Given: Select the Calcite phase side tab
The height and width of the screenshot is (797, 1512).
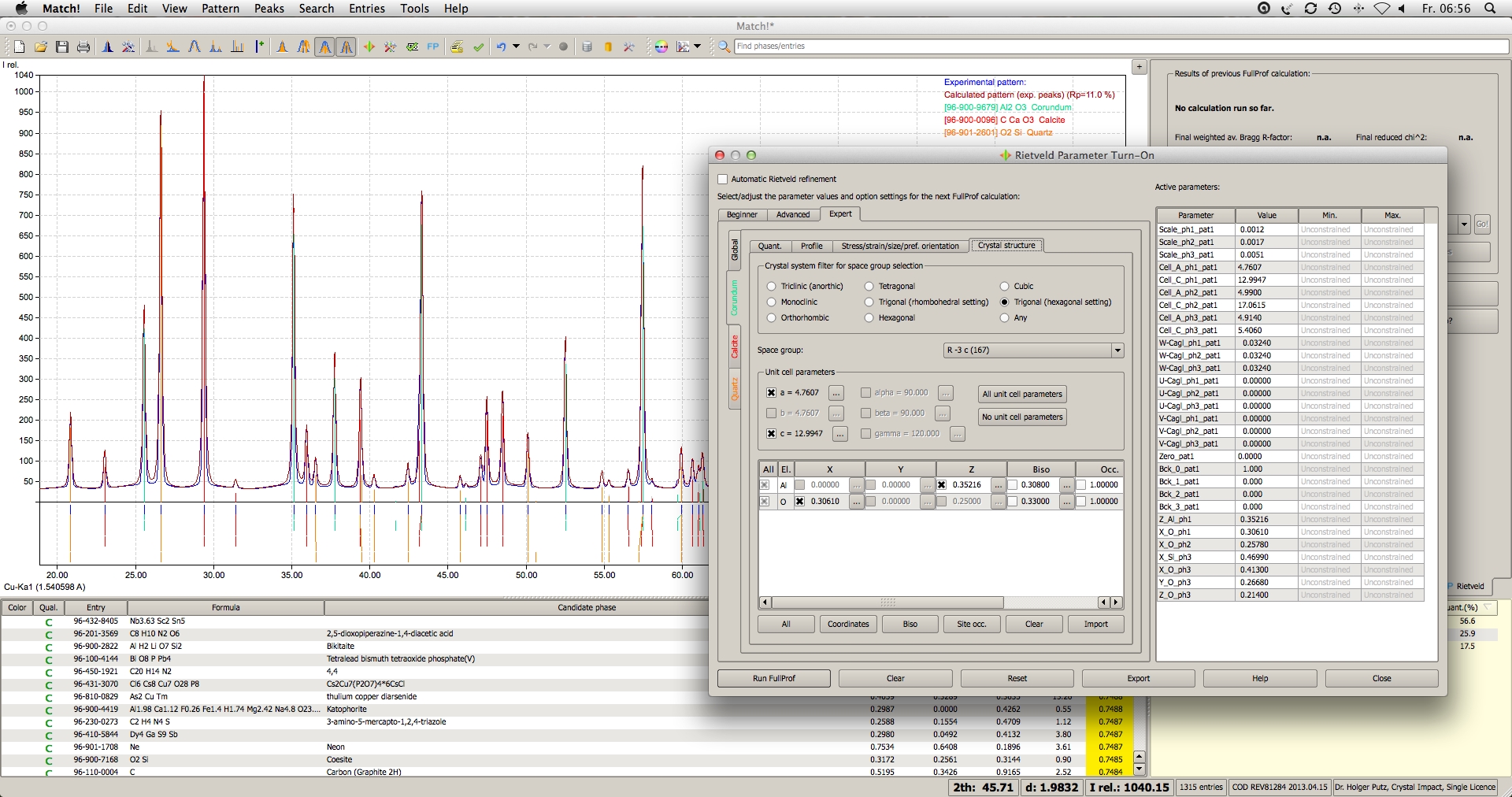Looking at the screenshot, I should 734,347.
